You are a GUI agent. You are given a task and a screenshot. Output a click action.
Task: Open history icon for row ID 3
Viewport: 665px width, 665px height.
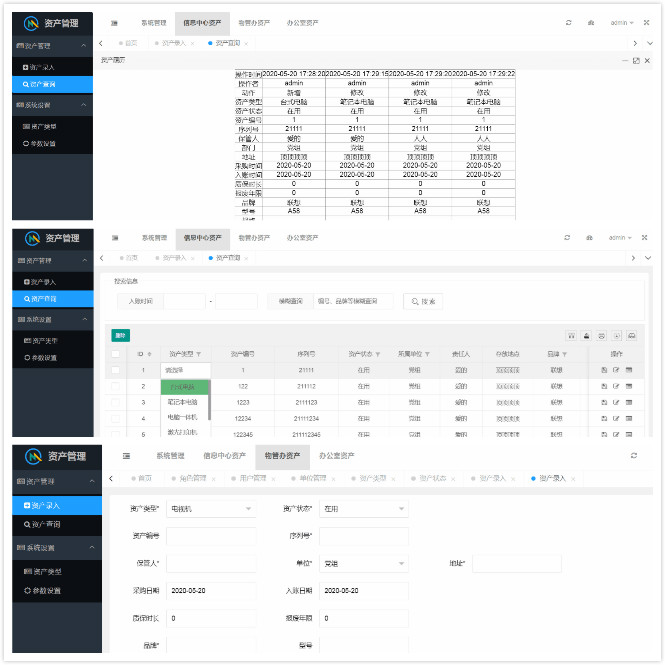click(629, 402)
